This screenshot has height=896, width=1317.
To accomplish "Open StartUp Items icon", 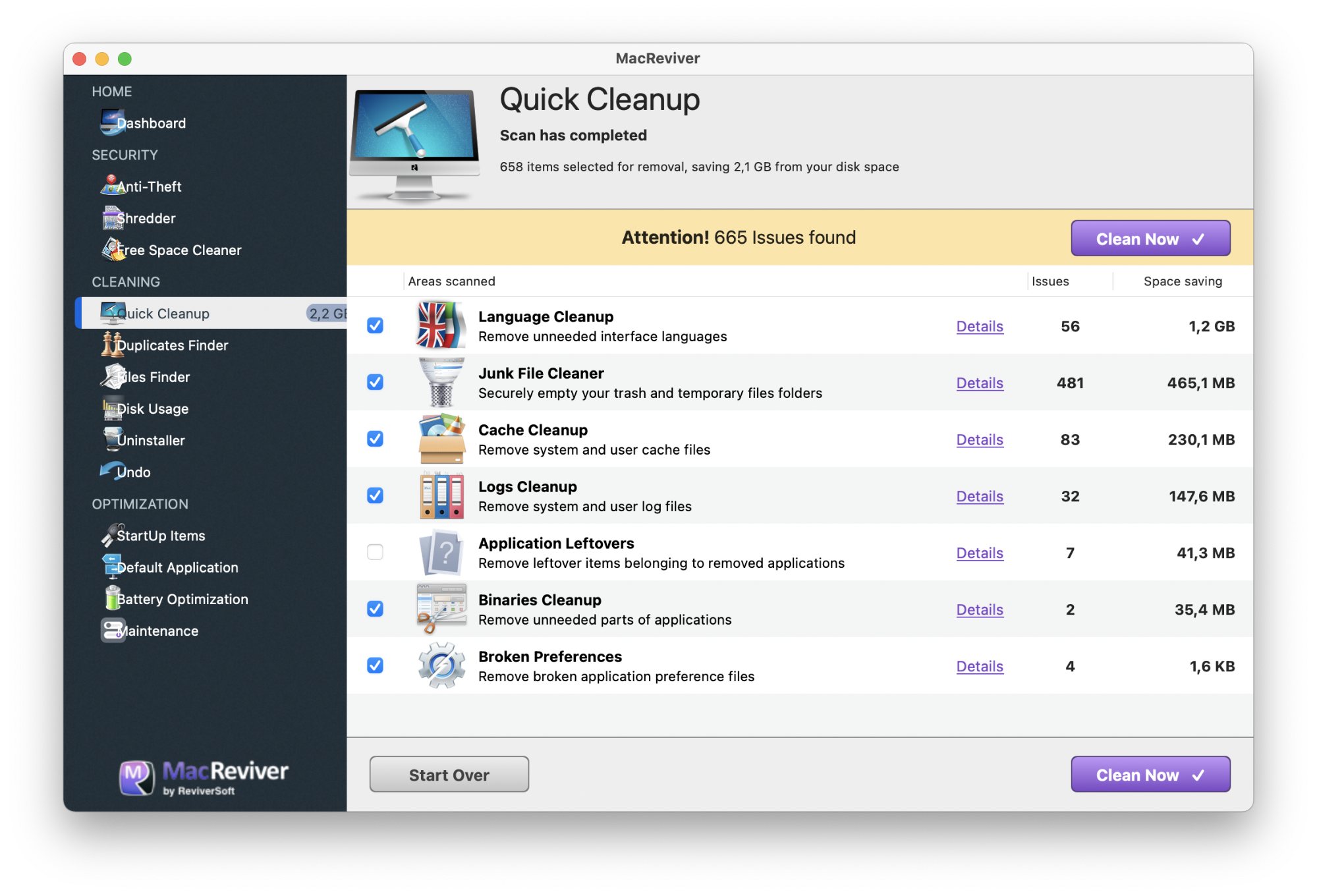I will point(113,535).
